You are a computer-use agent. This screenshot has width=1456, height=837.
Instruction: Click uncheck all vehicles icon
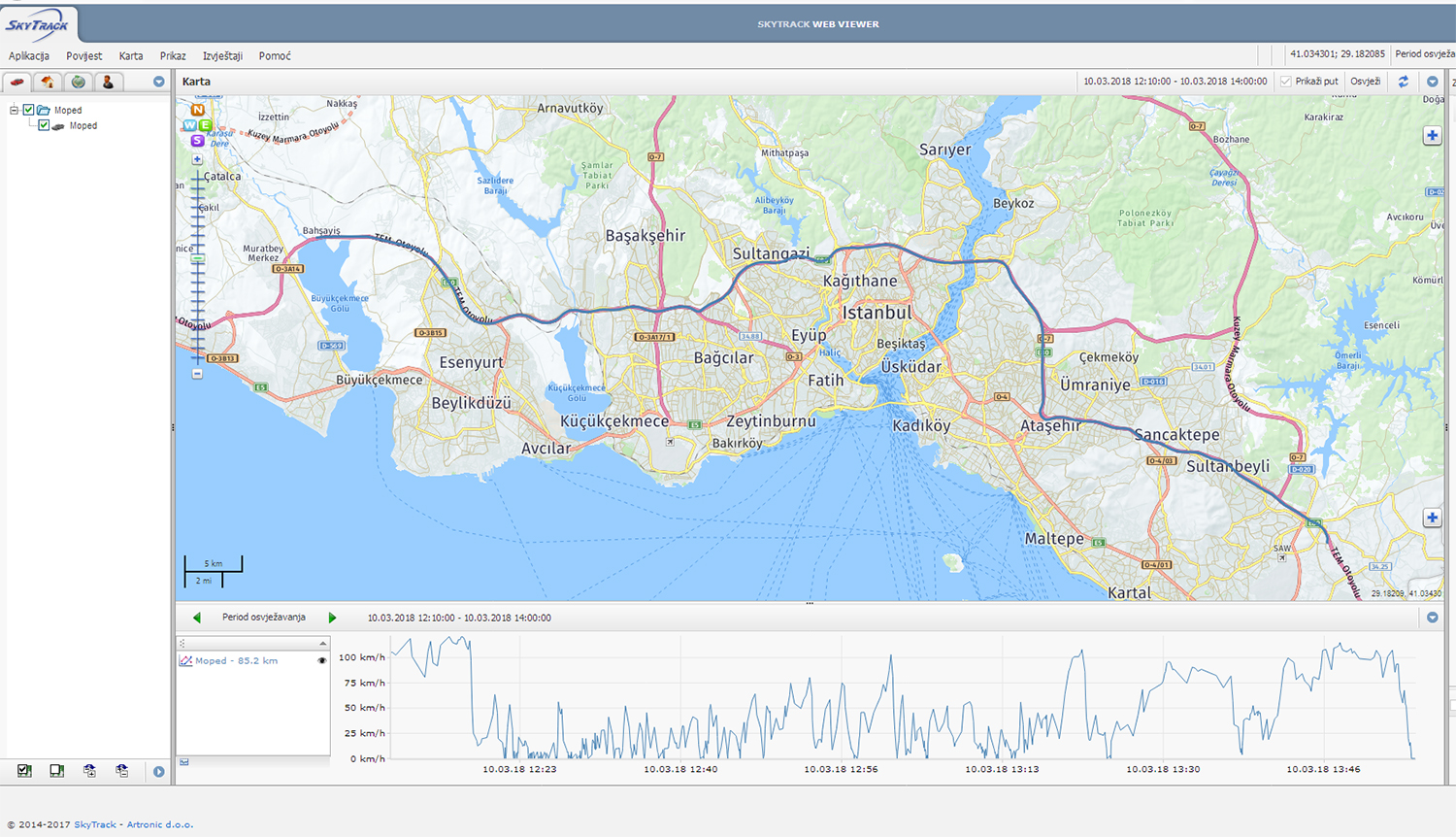(x=56, y=771)
